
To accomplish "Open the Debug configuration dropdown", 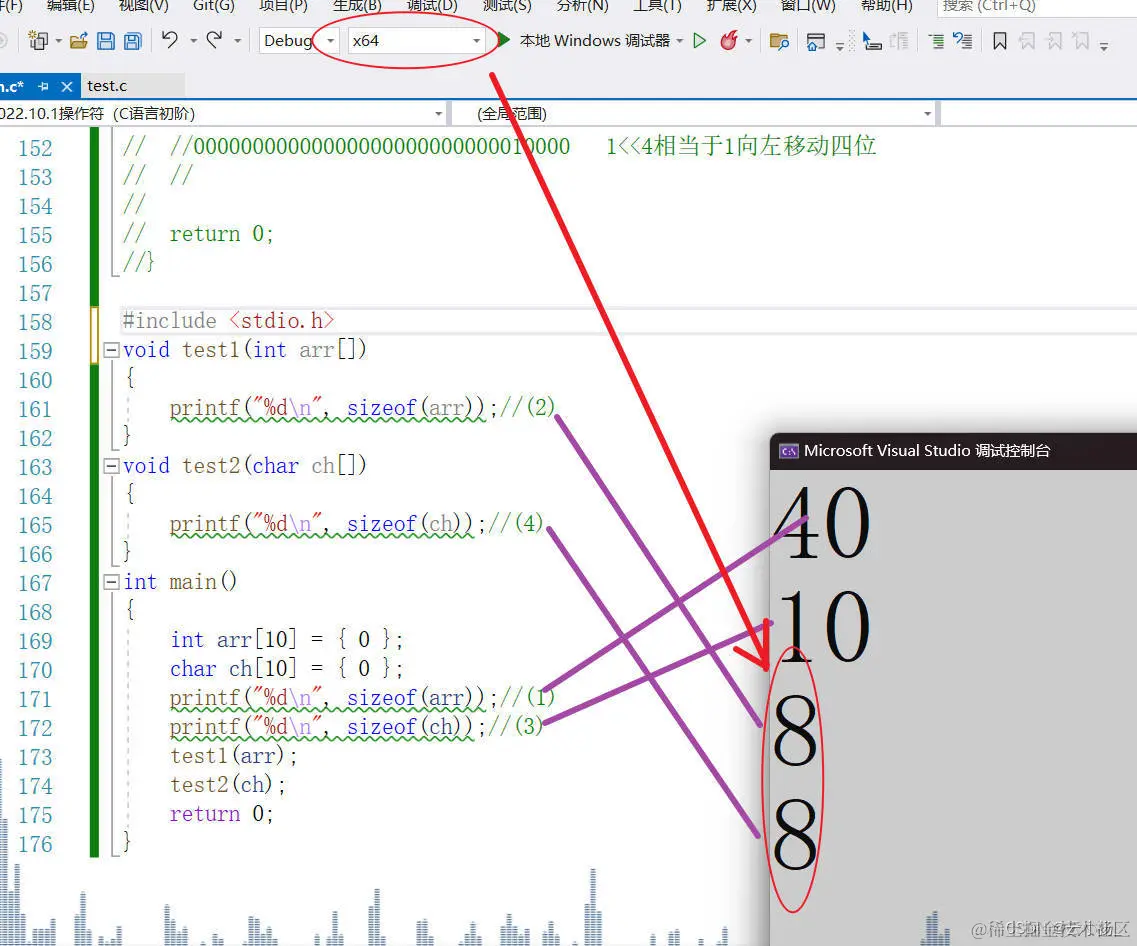I will click(x=299, y=41).
